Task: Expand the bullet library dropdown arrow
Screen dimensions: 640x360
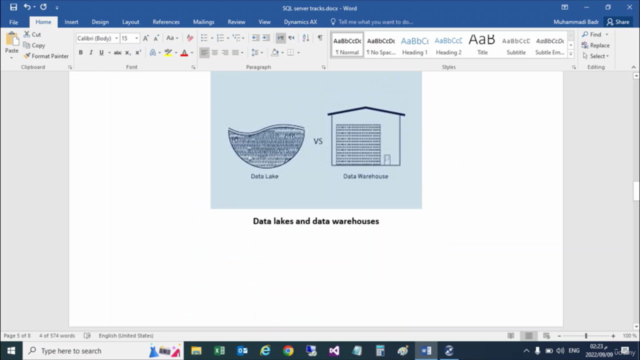Action: click(x=212, y=38)
